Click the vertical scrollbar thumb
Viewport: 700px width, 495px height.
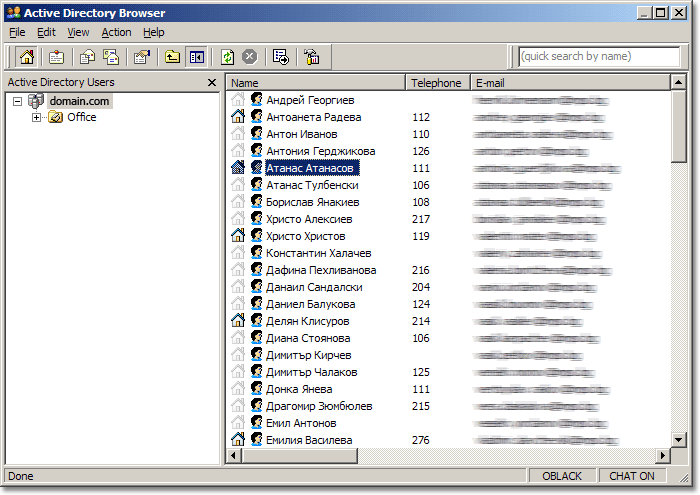(679, 126)
